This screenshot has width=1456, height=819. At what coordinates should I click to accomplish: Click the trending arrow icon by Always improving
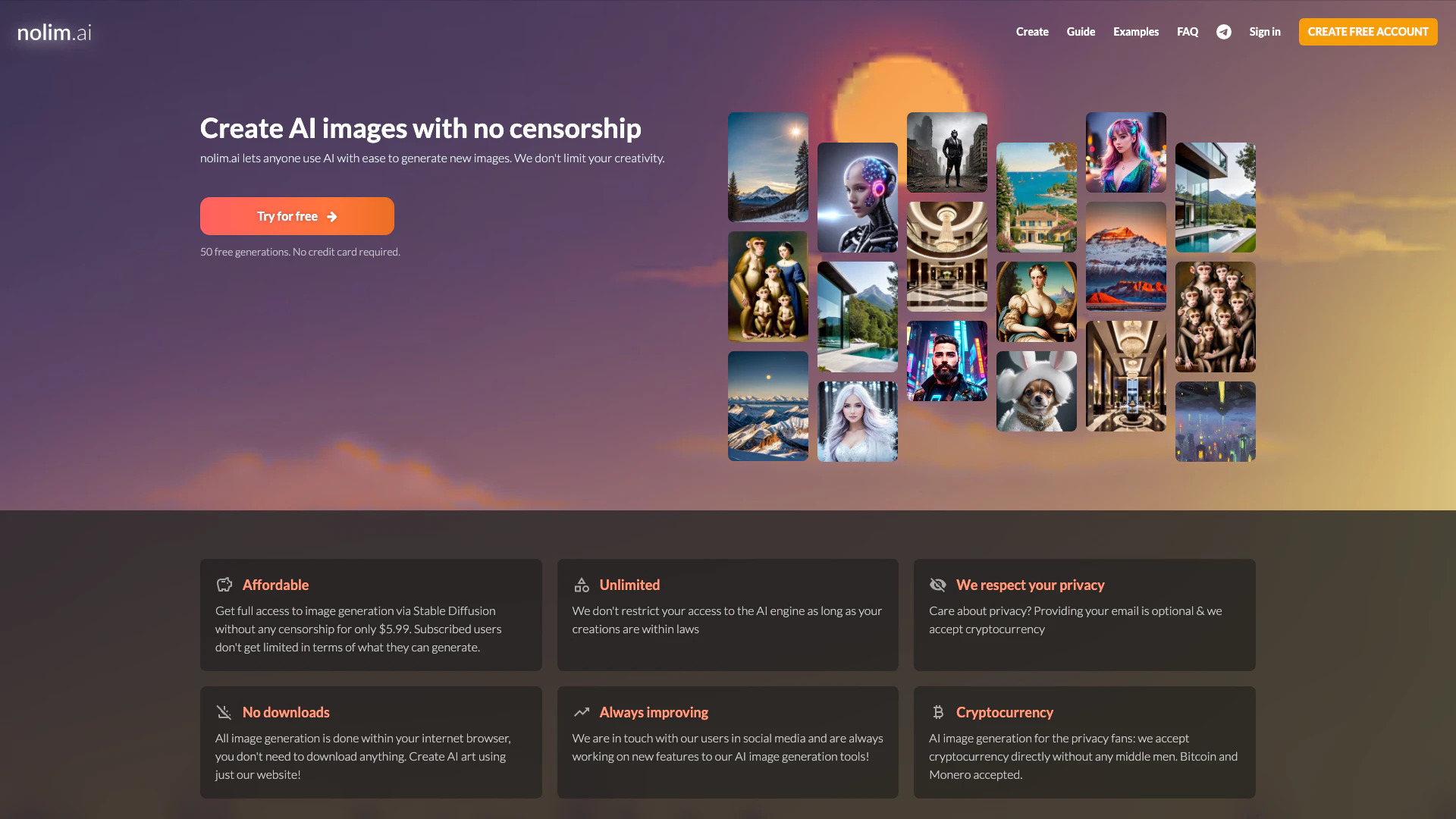(x=582, y=712)
